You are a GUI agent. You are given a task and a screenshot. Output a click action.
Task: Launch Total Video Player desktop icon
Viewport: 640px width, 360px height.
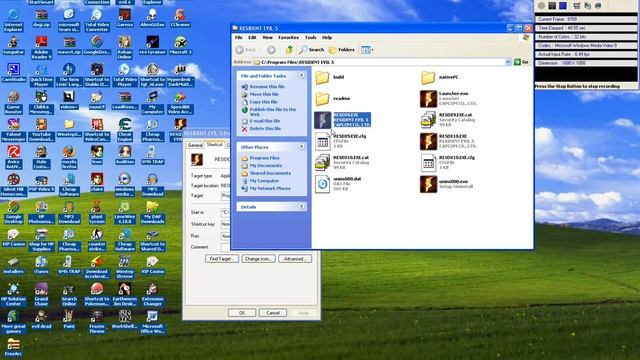124,75
